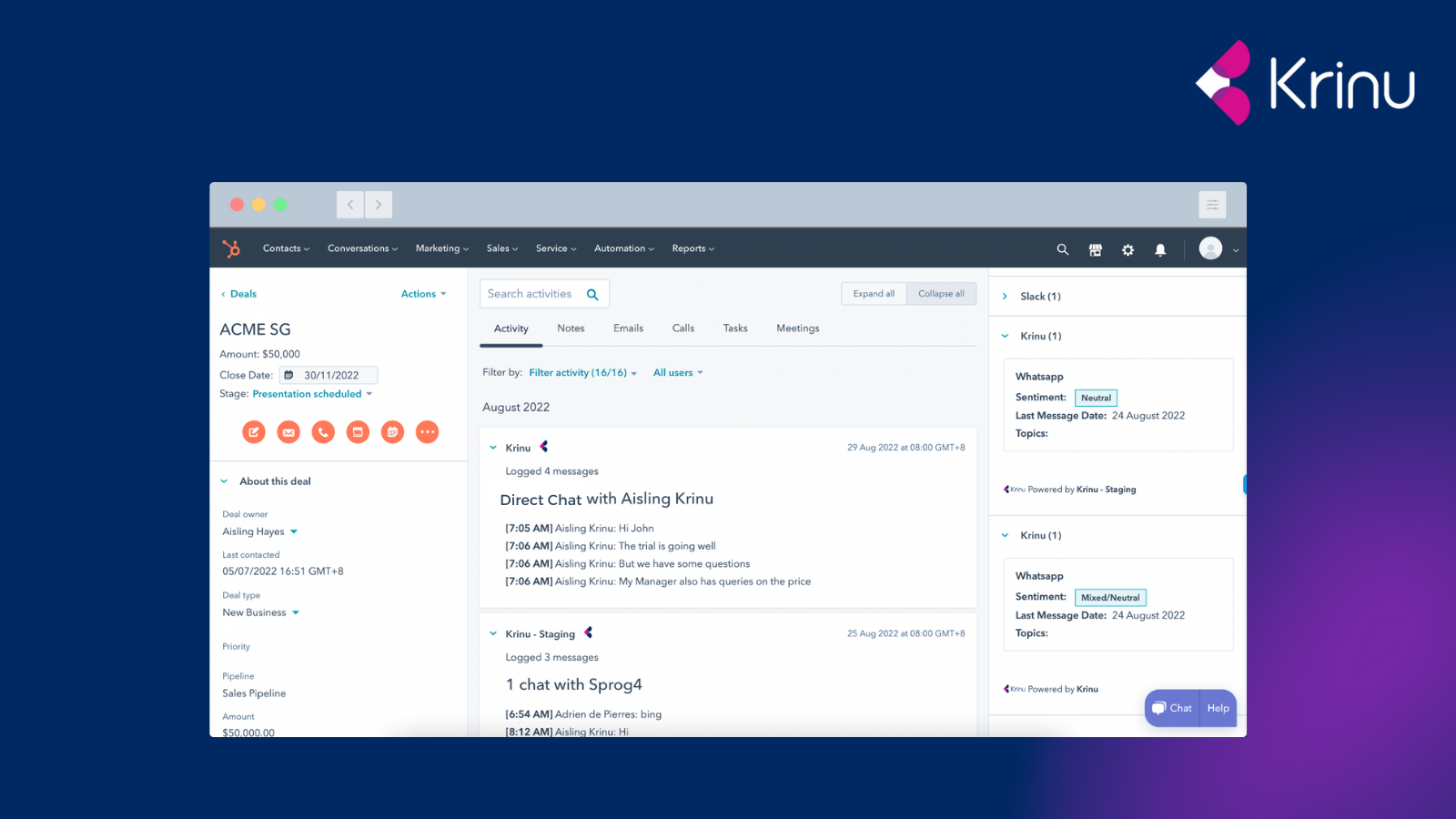Open the orange more actions ellipsis button
This screenshot has height=819, width=1456.
(427, 432)
